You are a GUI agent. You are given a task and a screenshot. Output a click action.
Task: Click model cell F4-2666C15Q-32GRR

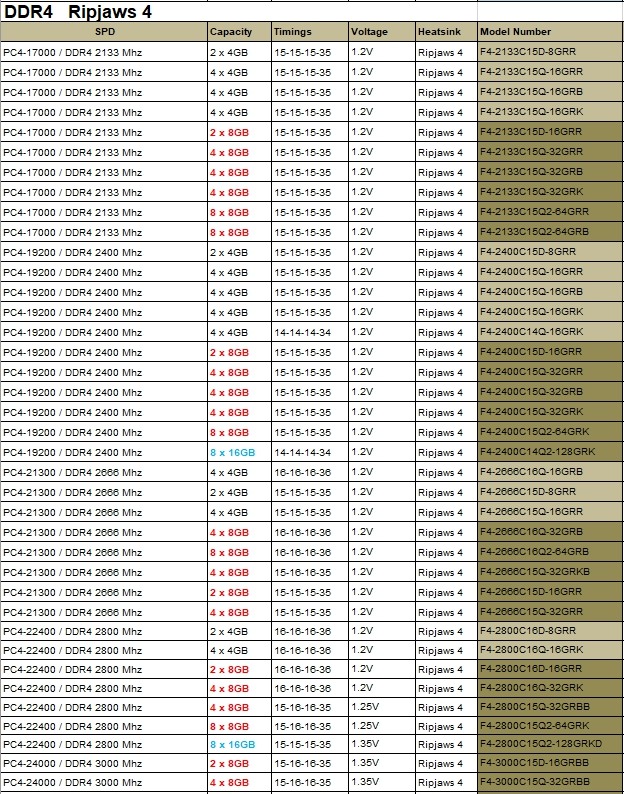(550, 612)
